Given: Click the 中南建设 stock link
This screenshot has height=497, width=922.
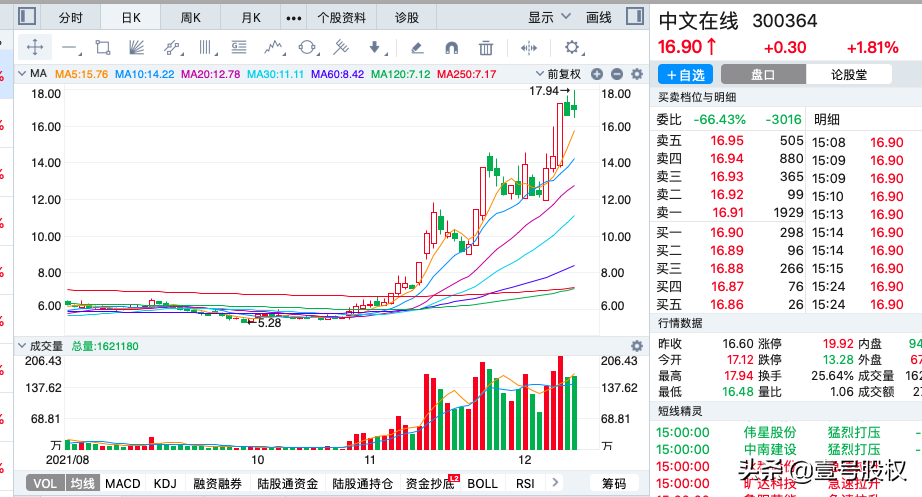Looking at the screenshot, I should (x=769, y=449).
